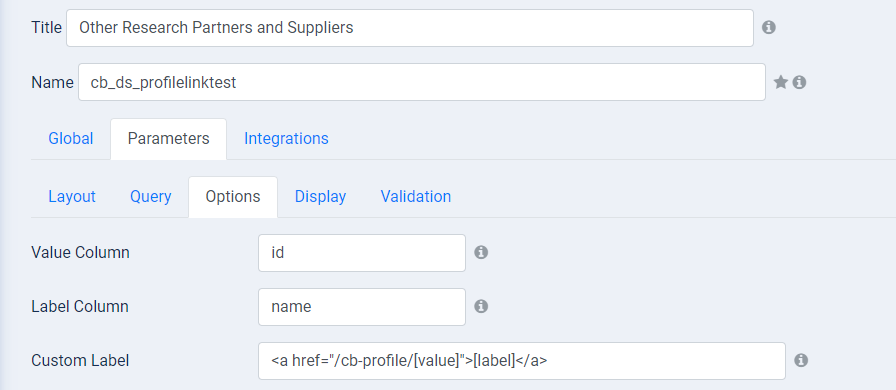The height and width of the screenshot is (390, 896).
Task: Go to the Validation sub-tab
Action: (x=416, y=197)
